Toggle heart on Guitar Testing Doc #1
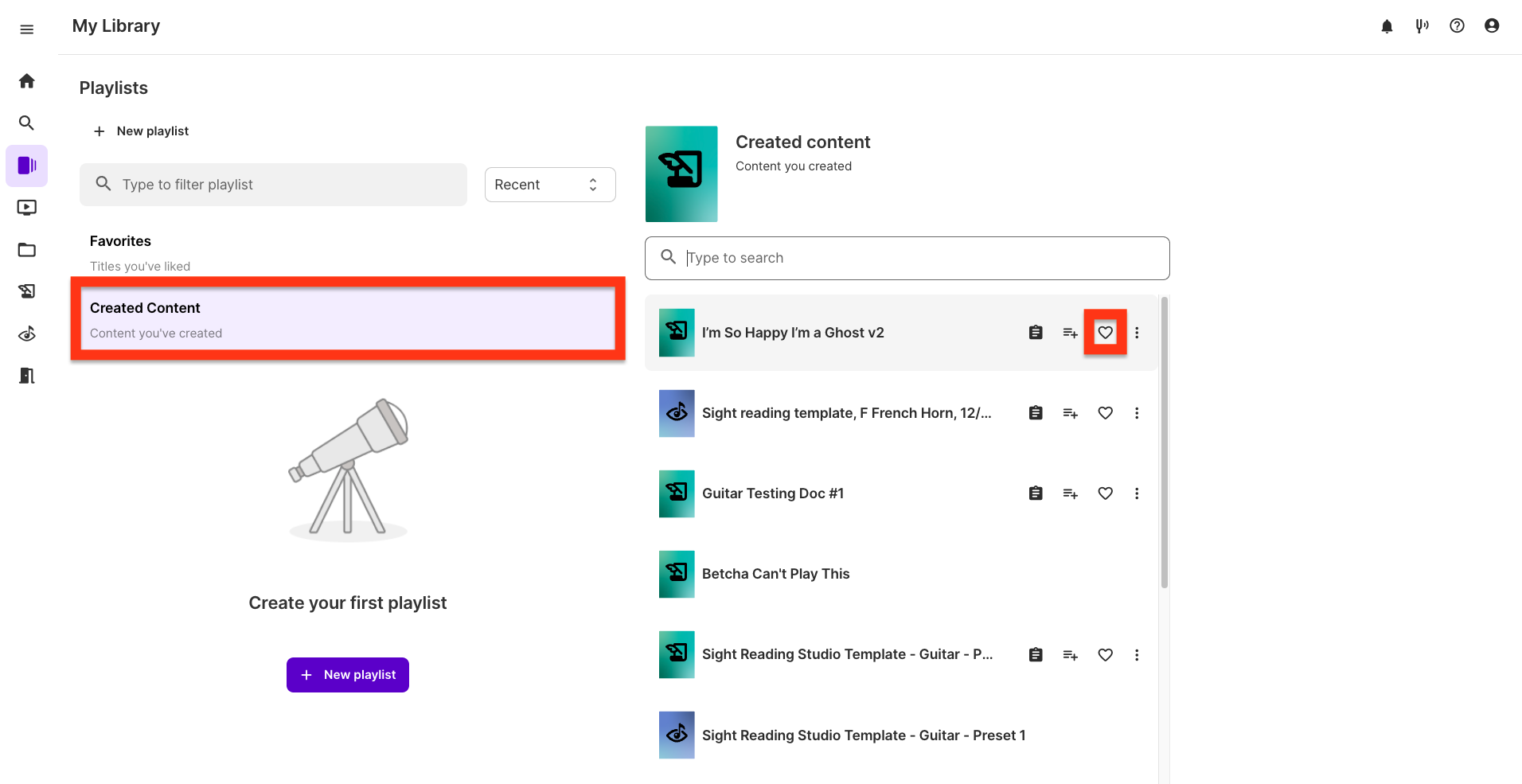This screenshot has width=1522, height=784. (x=1105, y=493)
